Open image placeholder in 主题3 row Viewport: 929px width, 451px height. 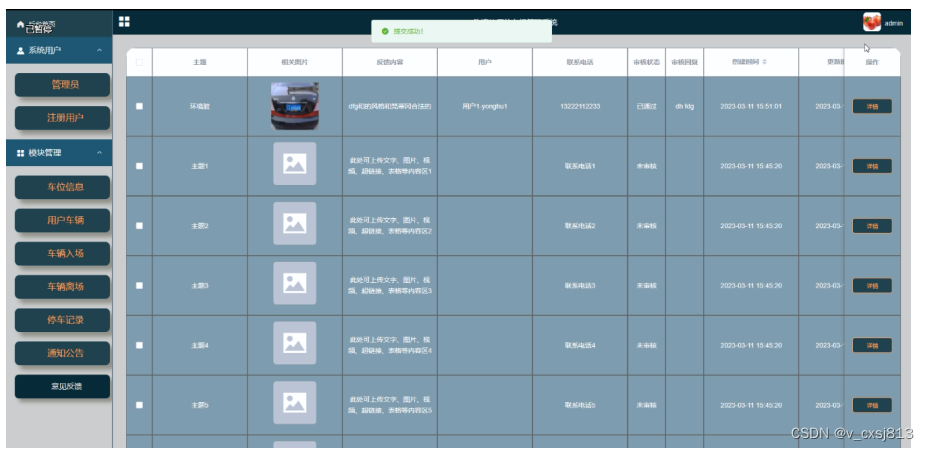pyautogui.click(x=294, y=283)
